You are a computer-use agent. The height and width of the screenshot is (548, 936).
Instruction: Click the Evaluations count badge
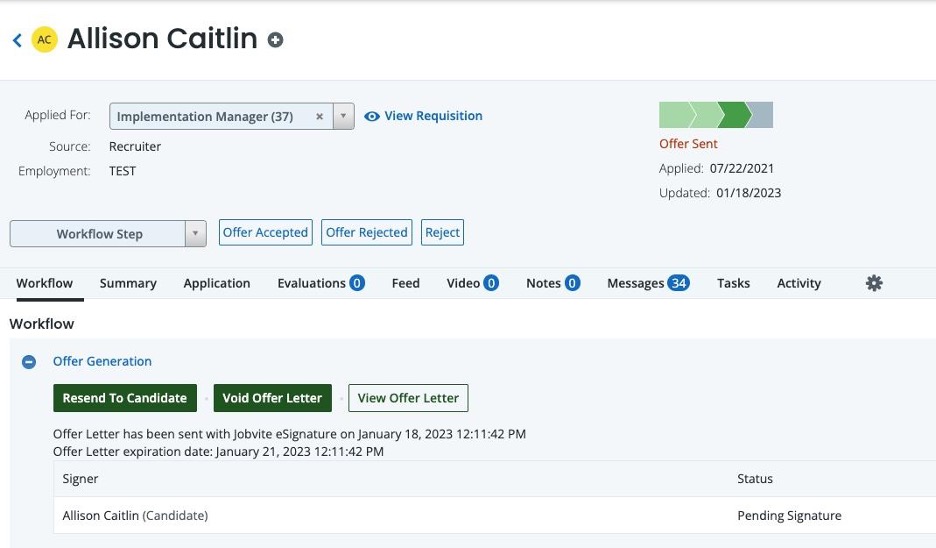[357, 283]
